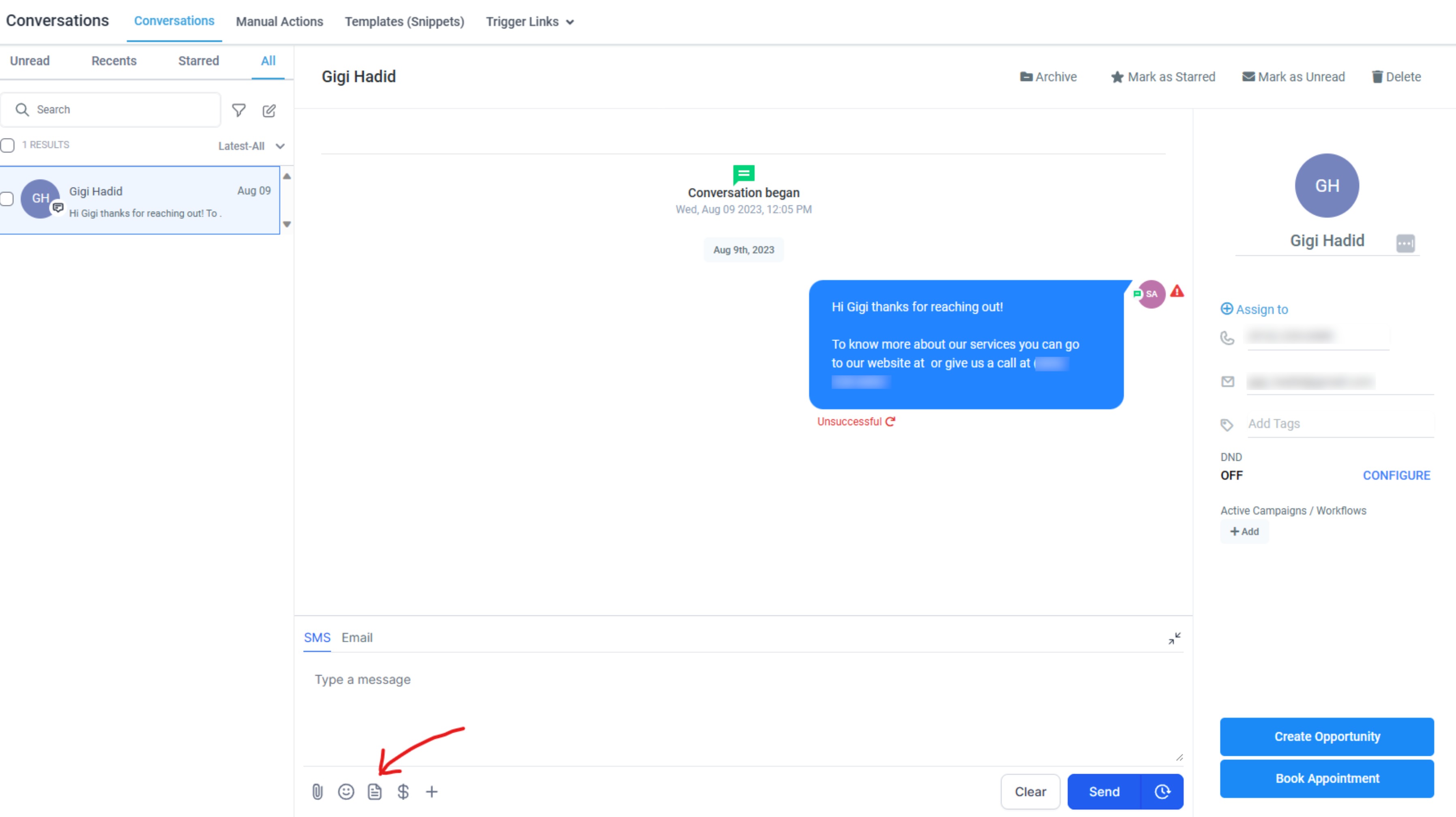The height and width of the screenshot is (817, 1456).
Task: Mark conversation as Starred
Action: tap(1163, 77)
